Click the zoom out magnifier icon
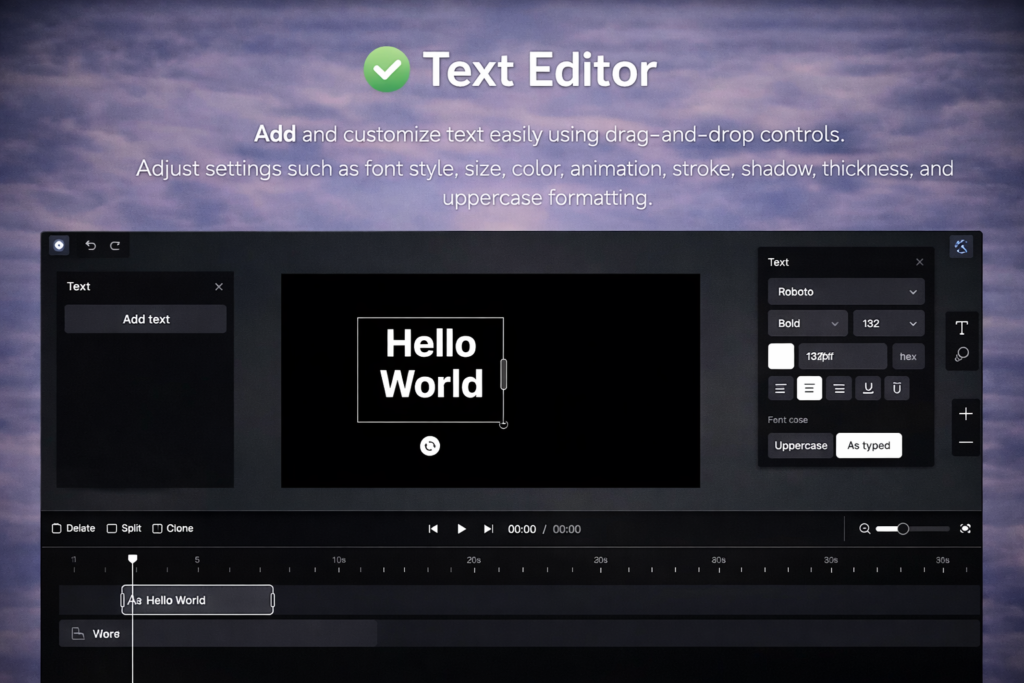This screenshot has width=1024, height=683. point(865,529)
